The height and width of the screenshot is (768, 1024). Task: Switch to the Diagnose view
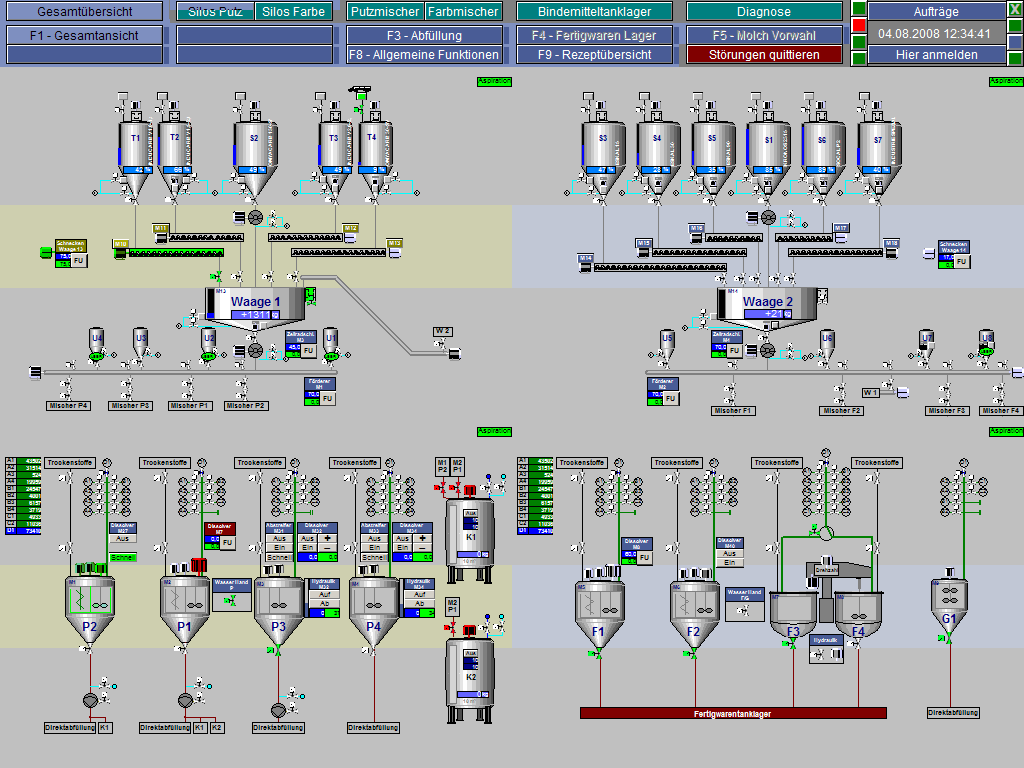coord(763,12)
